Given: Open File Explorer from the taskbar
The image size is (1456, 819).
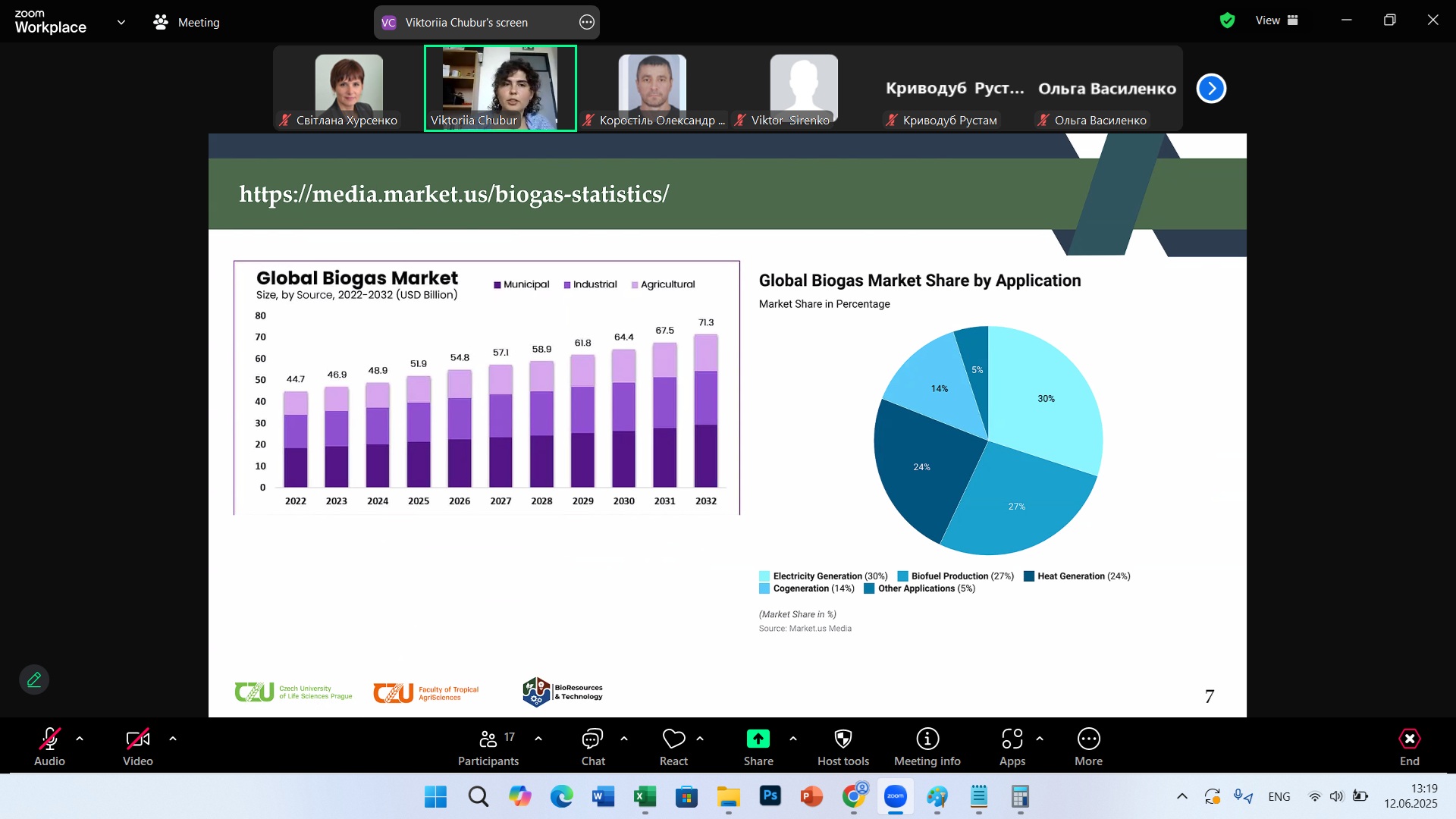Looking at the screenshot, I should (x=728, y=796).
